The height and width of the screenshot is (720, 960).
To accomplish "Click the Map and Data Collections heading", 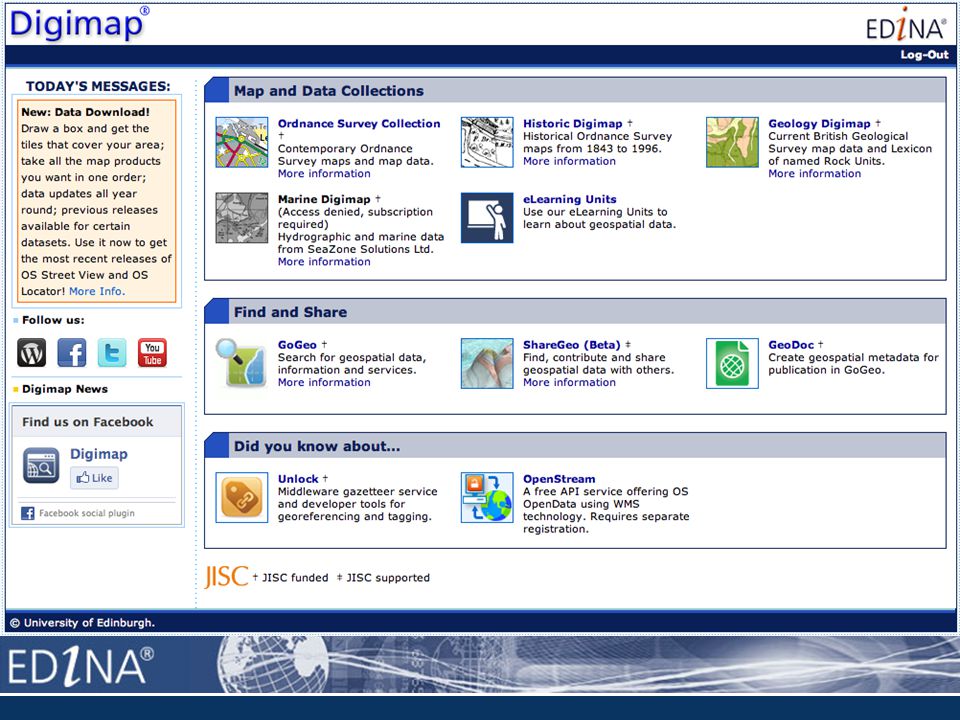I will pos(329,91).
